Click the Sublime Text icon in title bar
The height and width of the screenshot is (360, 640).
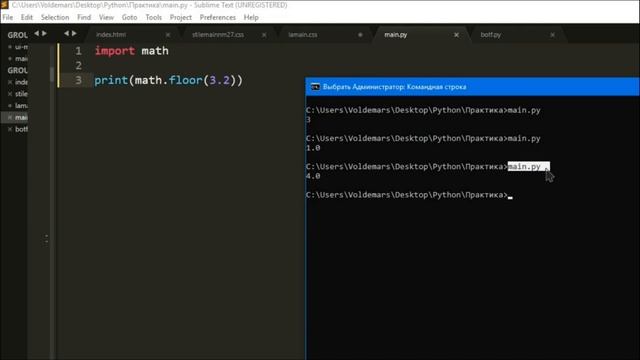click(4, 4)
